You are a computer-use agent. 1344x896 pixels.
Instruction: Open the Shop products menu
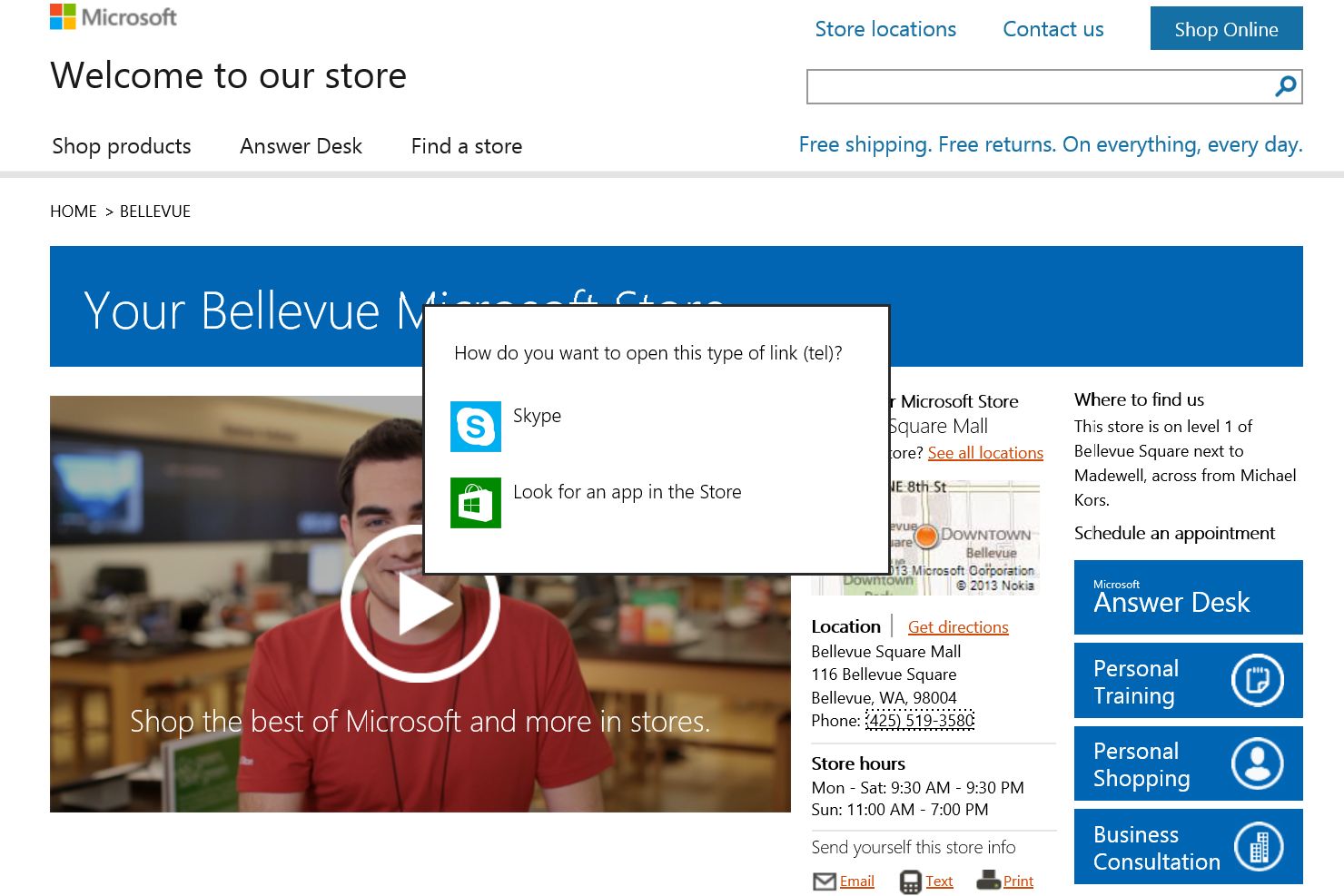click(122, 146)
